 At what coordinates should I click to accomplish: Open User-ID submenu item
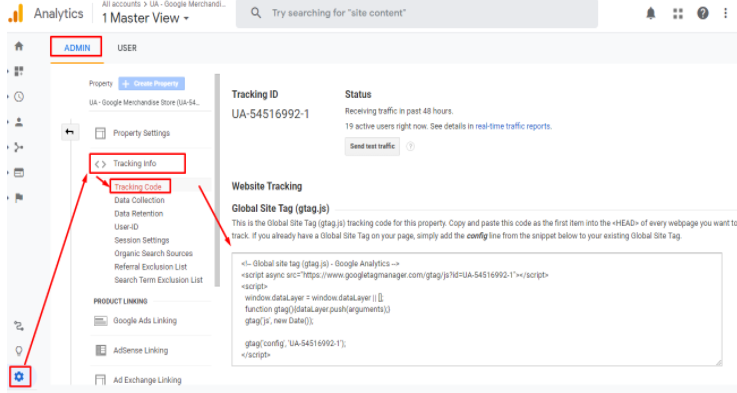coord(126,227)
